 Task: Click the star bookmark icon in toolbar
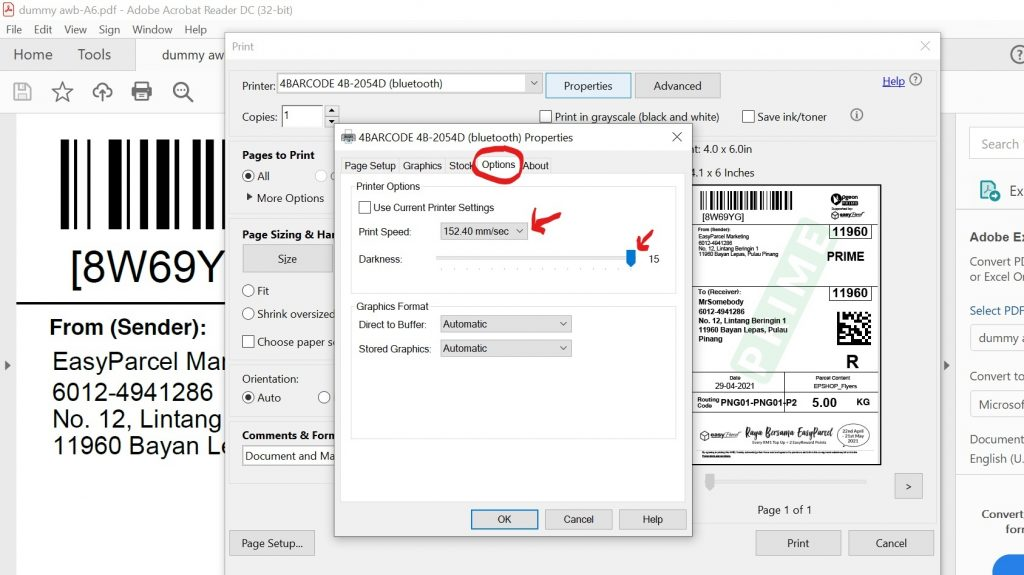click(62, 91)
